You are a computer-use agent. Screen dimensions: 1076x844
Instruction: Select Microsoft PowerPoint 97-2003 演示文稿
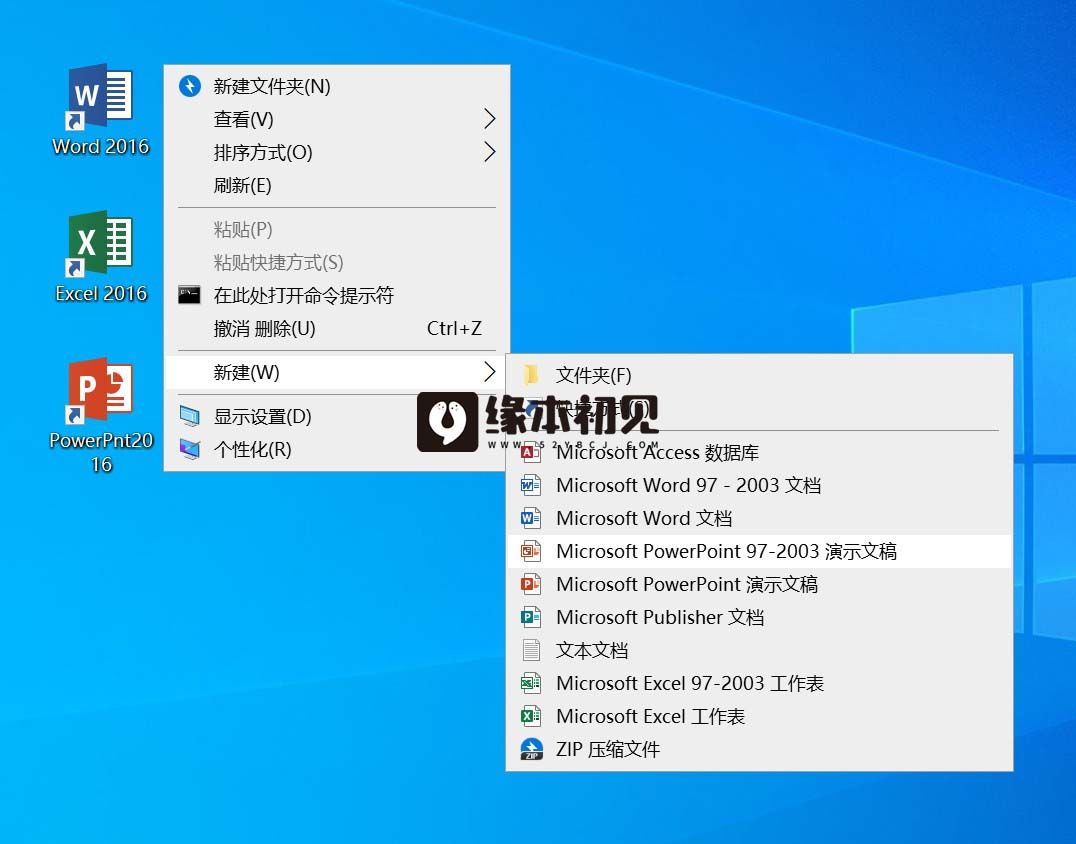[759, 551]
